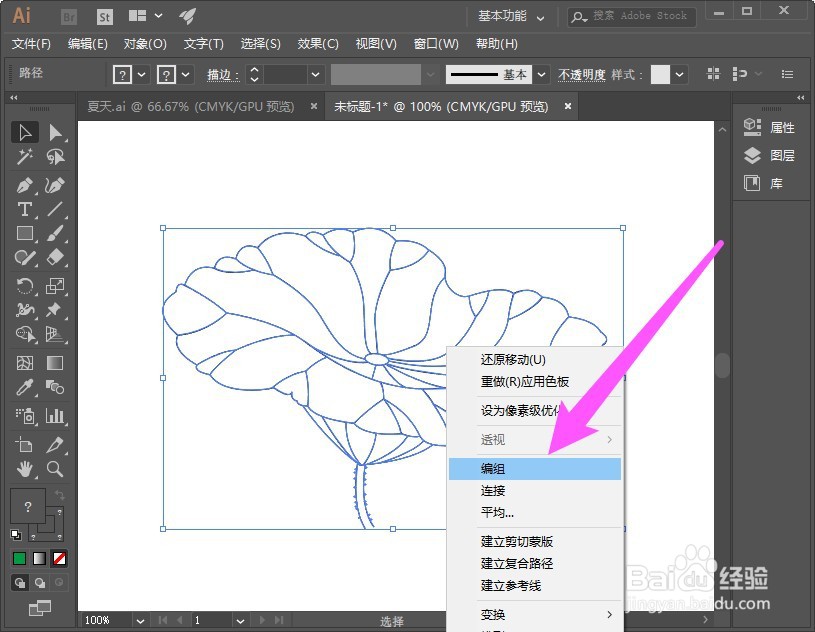Click 描边 stroke panel link
Screen dimensions: 815x632
click(x=222, y=75)
